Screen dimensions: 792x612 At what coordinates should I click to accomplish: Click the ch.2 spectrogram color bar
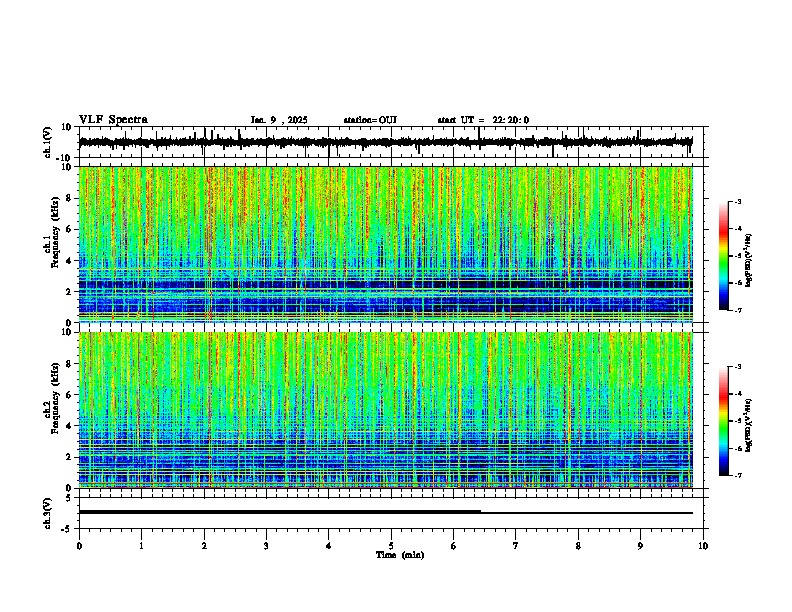[x=724, y=421]
